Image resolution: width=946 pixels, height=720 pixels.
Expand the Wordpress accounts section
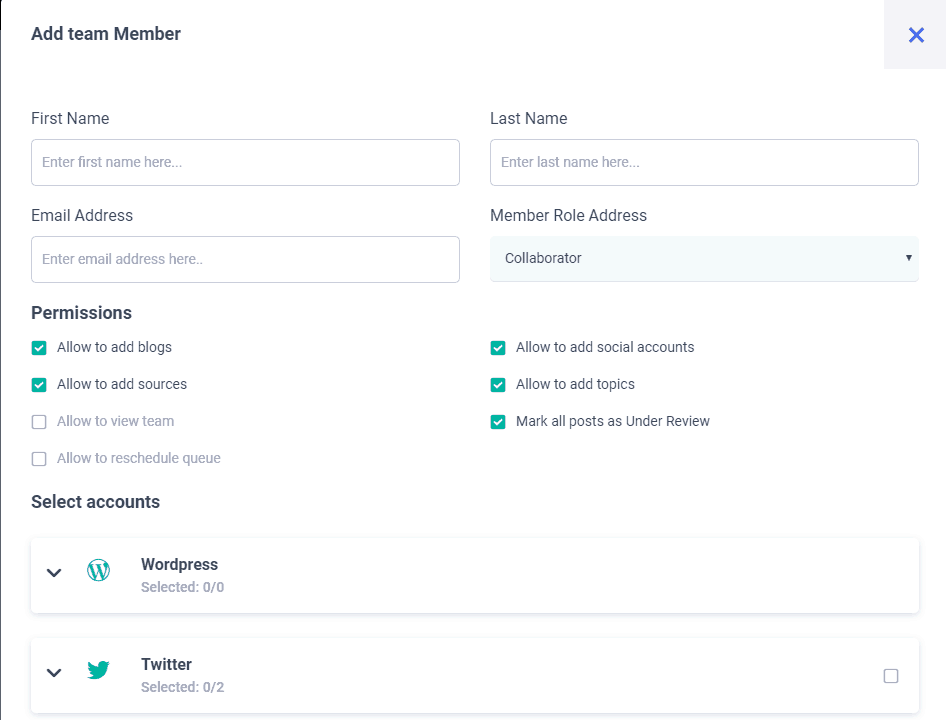pyautogui.click(x=54, y=573)
